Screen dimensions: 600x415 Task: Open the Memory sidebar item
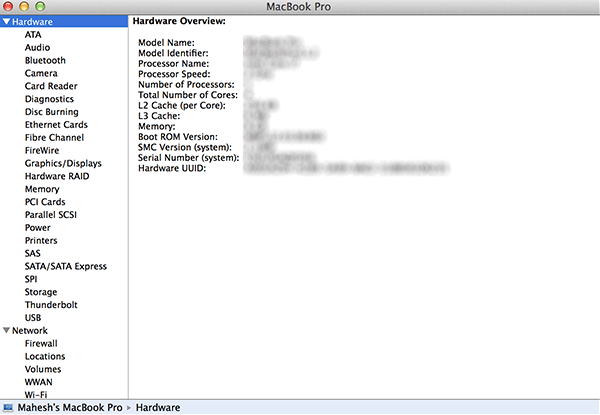pyautogui.click(x=42, y=189)
